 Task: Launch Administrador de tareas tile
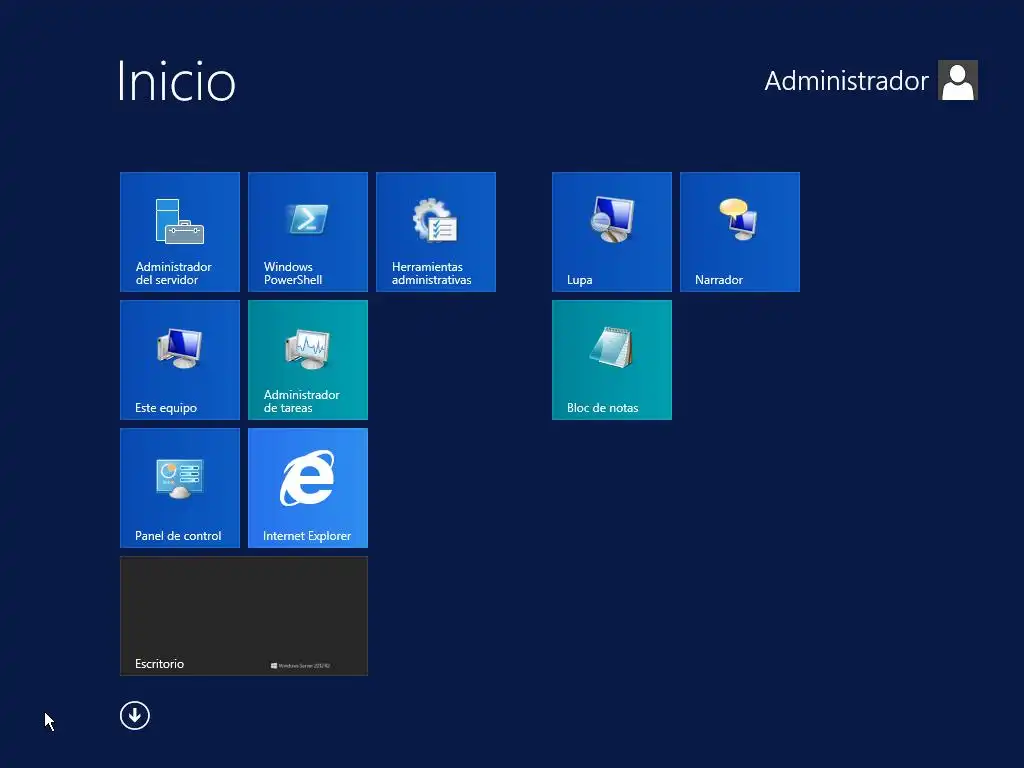pos(308,360)
